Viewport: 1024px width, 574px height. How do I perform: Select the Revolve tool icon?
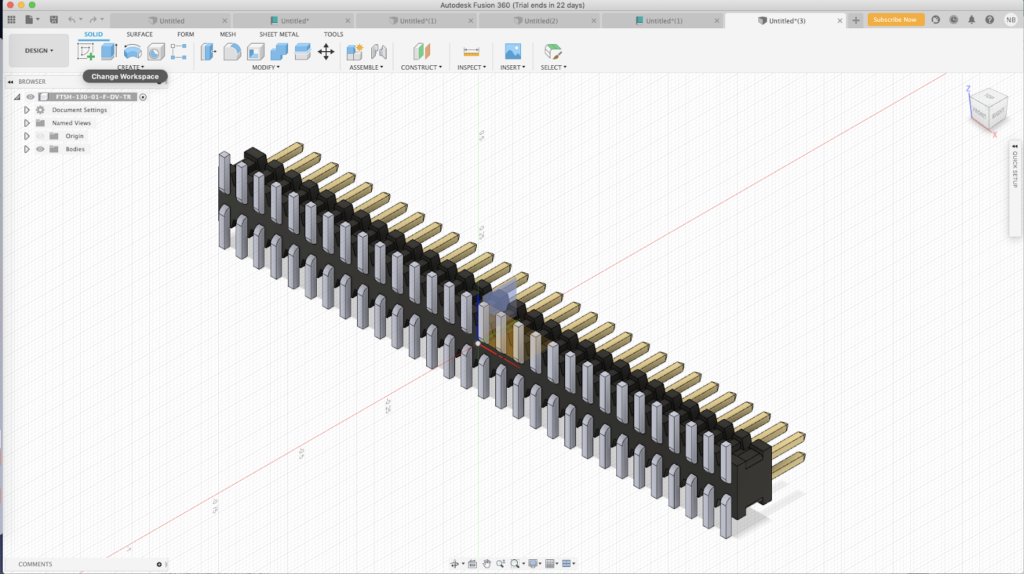133,52
